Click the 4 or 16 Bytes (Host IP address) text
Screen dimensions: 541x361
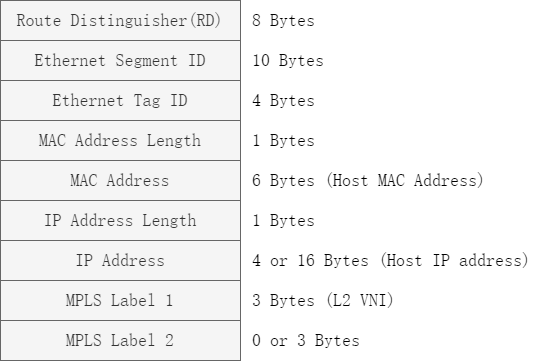pos(390,261)
